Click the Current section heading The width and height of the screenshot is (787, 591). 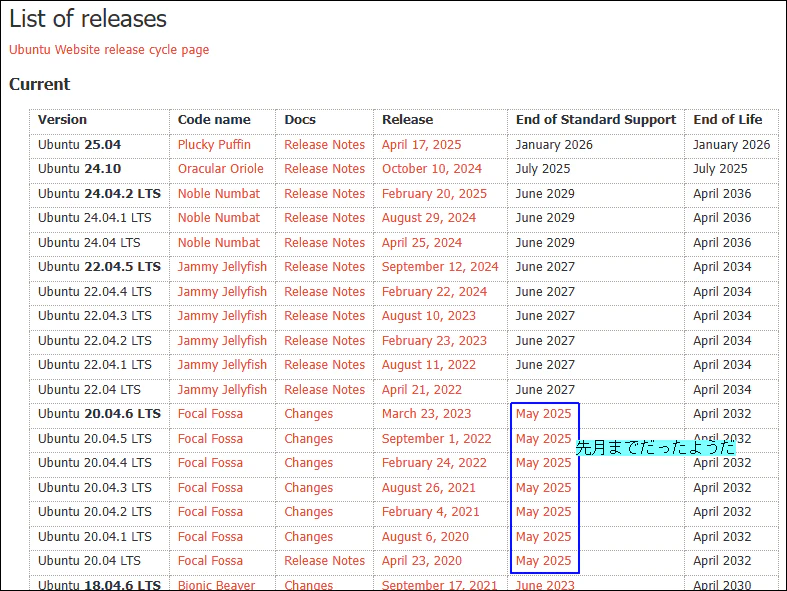(40, 84)
